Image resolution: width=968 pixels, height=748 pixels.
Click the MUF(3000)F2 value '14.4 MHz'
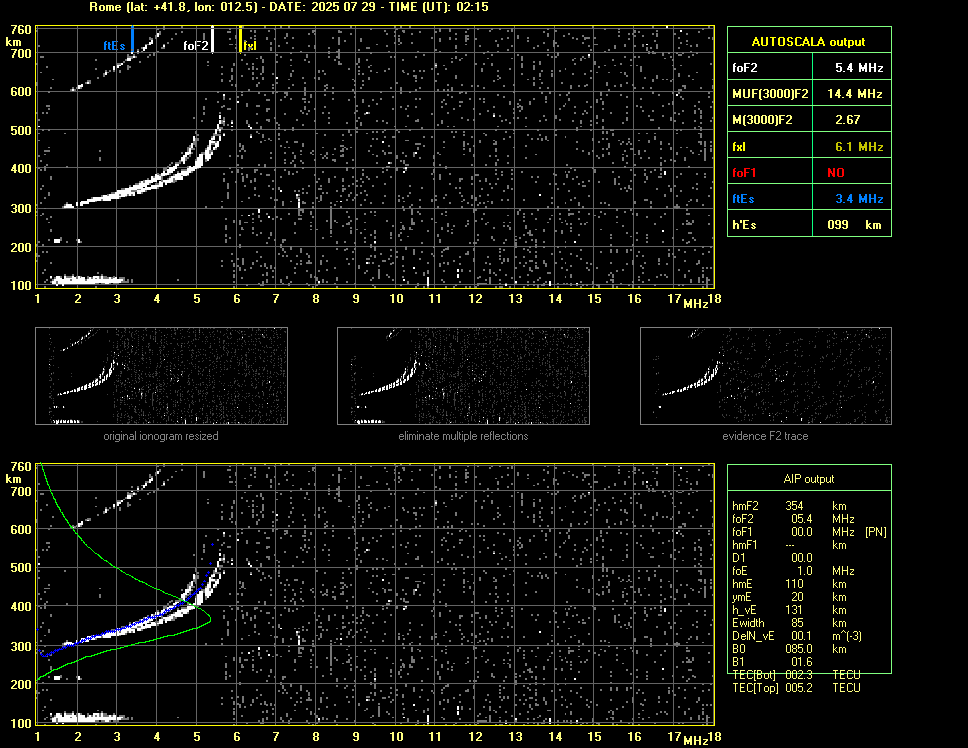(854, 94)
